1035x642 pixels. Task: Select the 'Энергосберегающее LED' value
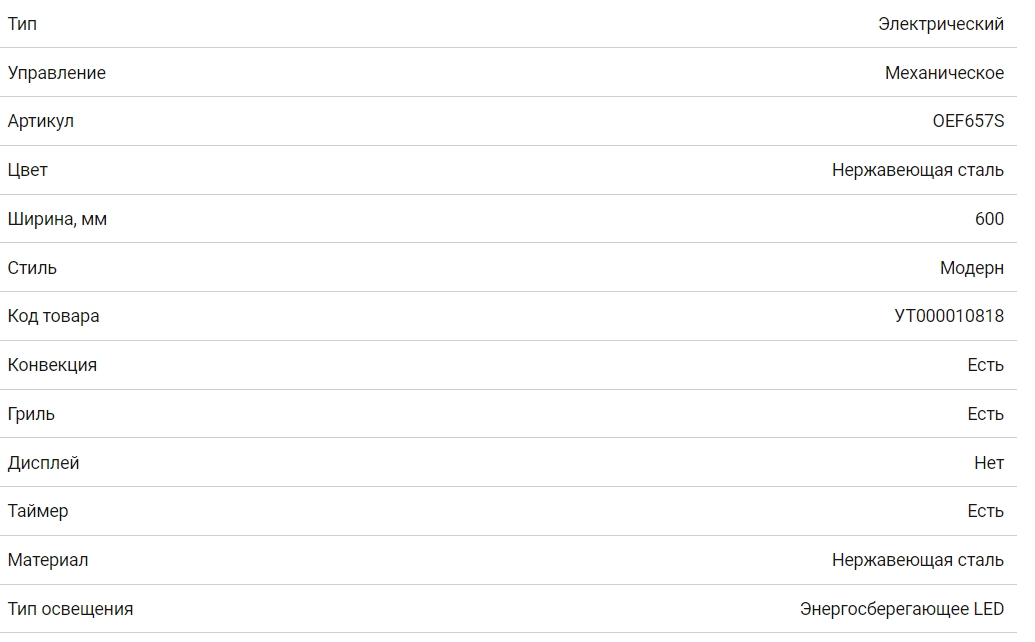pos(901,609)
